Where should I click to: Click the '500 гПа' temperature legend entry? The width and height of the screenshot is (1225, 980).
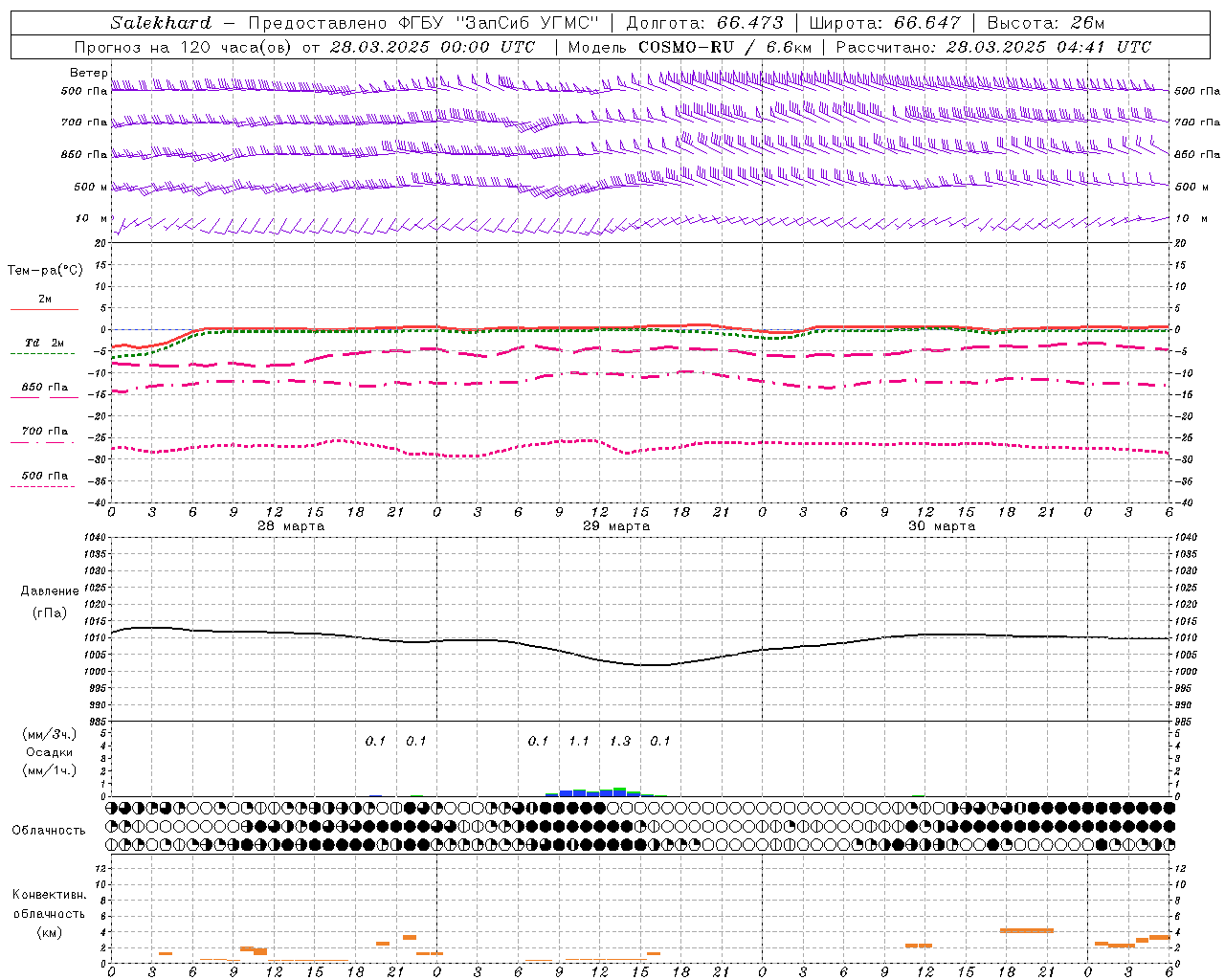coord(45,476)
